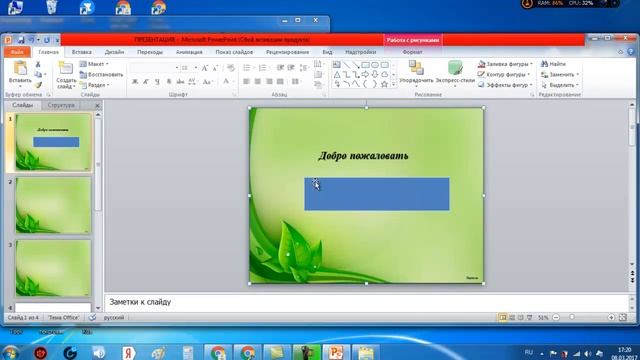Click the Paste (Вставить) clipboard icon

pos(20,68)
